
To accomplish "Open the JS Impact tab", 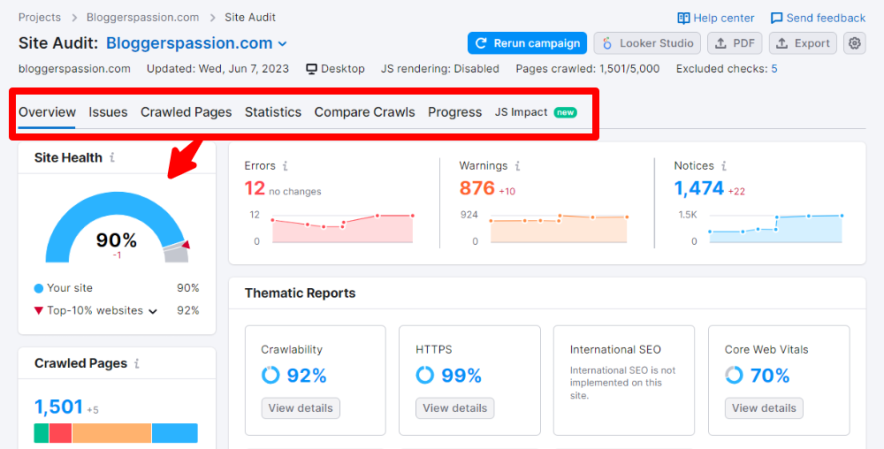I will [x=536, y=112].
